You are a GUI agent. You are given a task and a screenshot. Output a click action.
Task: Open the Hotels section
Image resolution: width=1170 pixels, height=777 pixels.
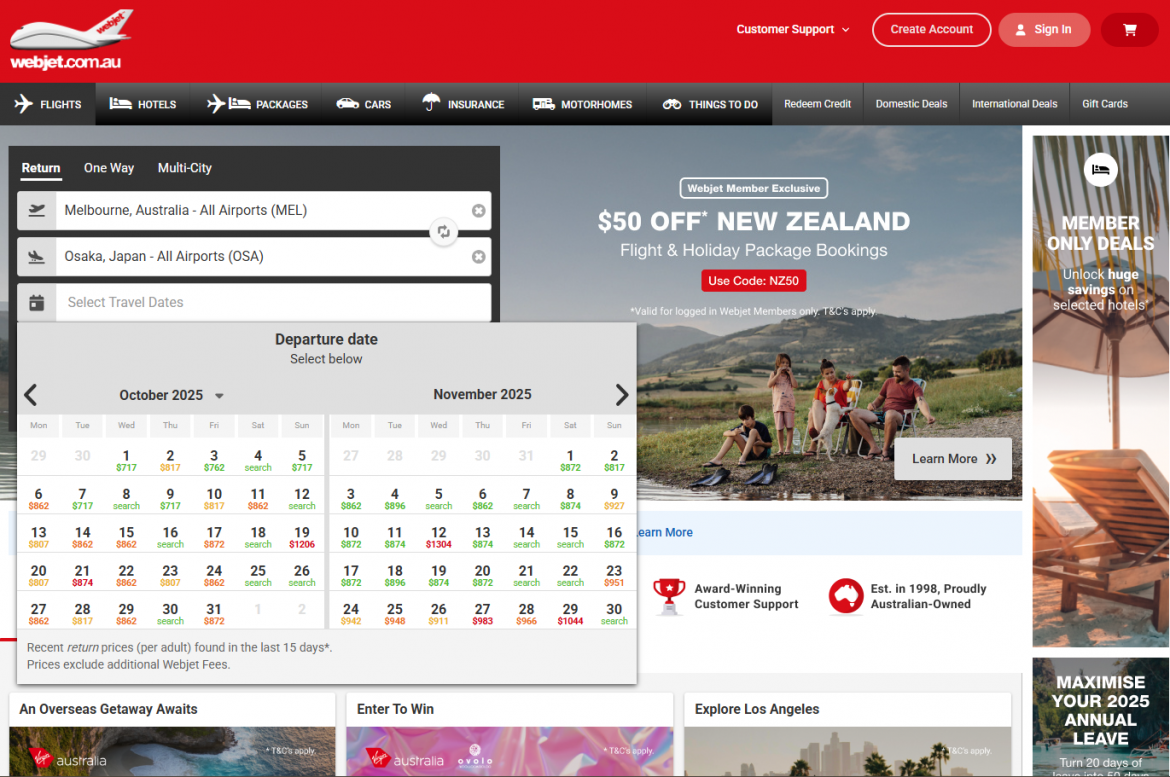pyautogui.click(x=143, y=104)
